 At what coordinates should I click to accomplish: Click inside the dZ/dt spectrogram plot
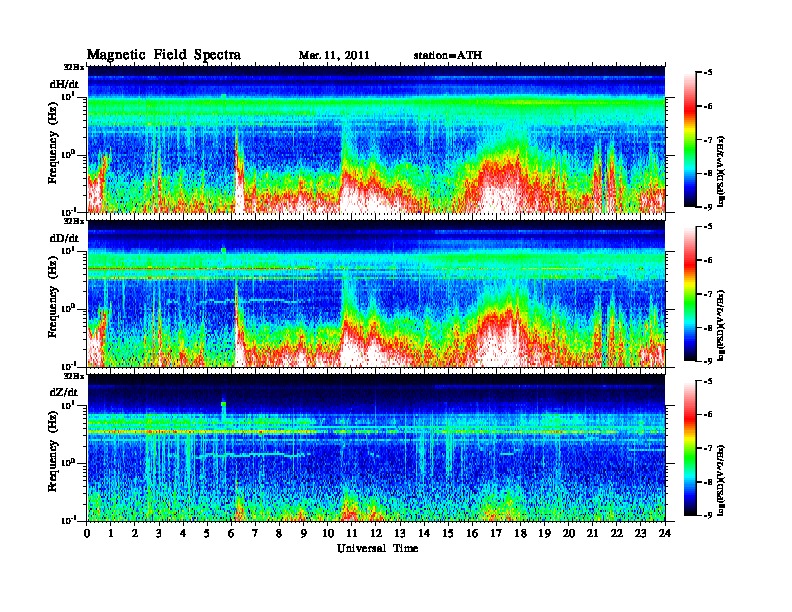376,448
